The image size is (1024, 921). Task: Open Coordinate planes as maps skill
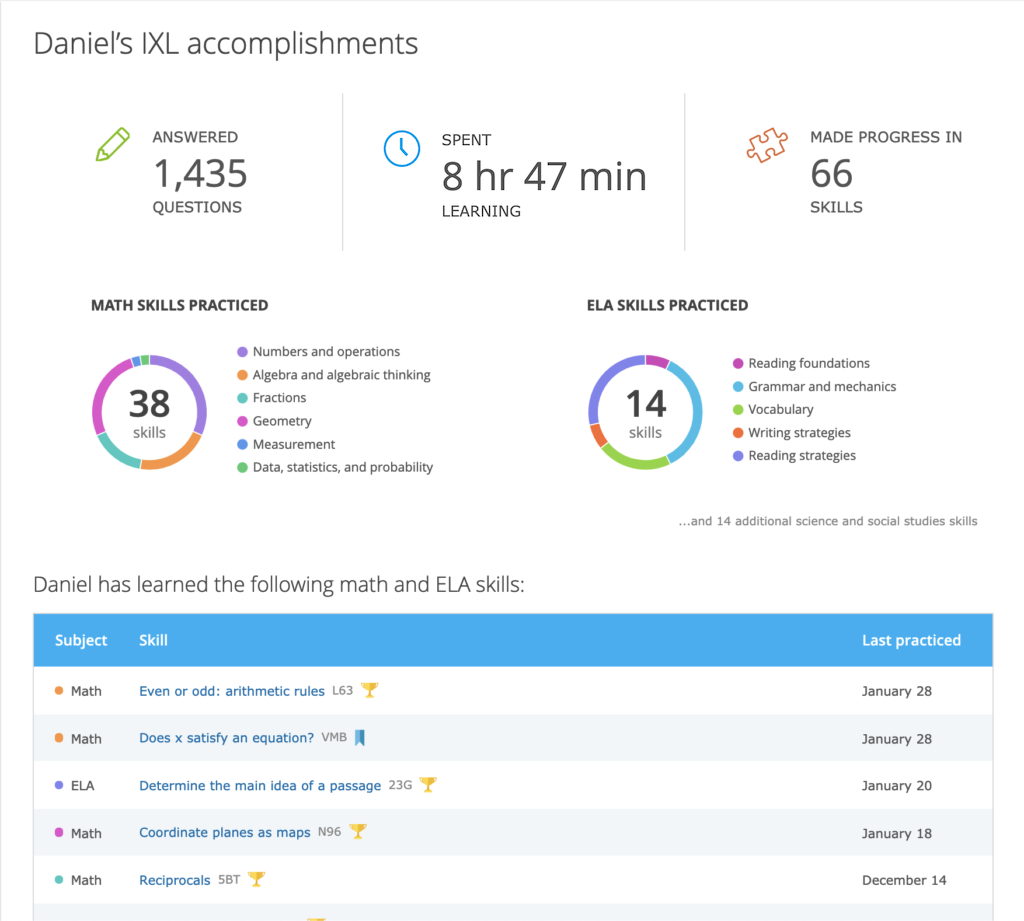point(225,833)
